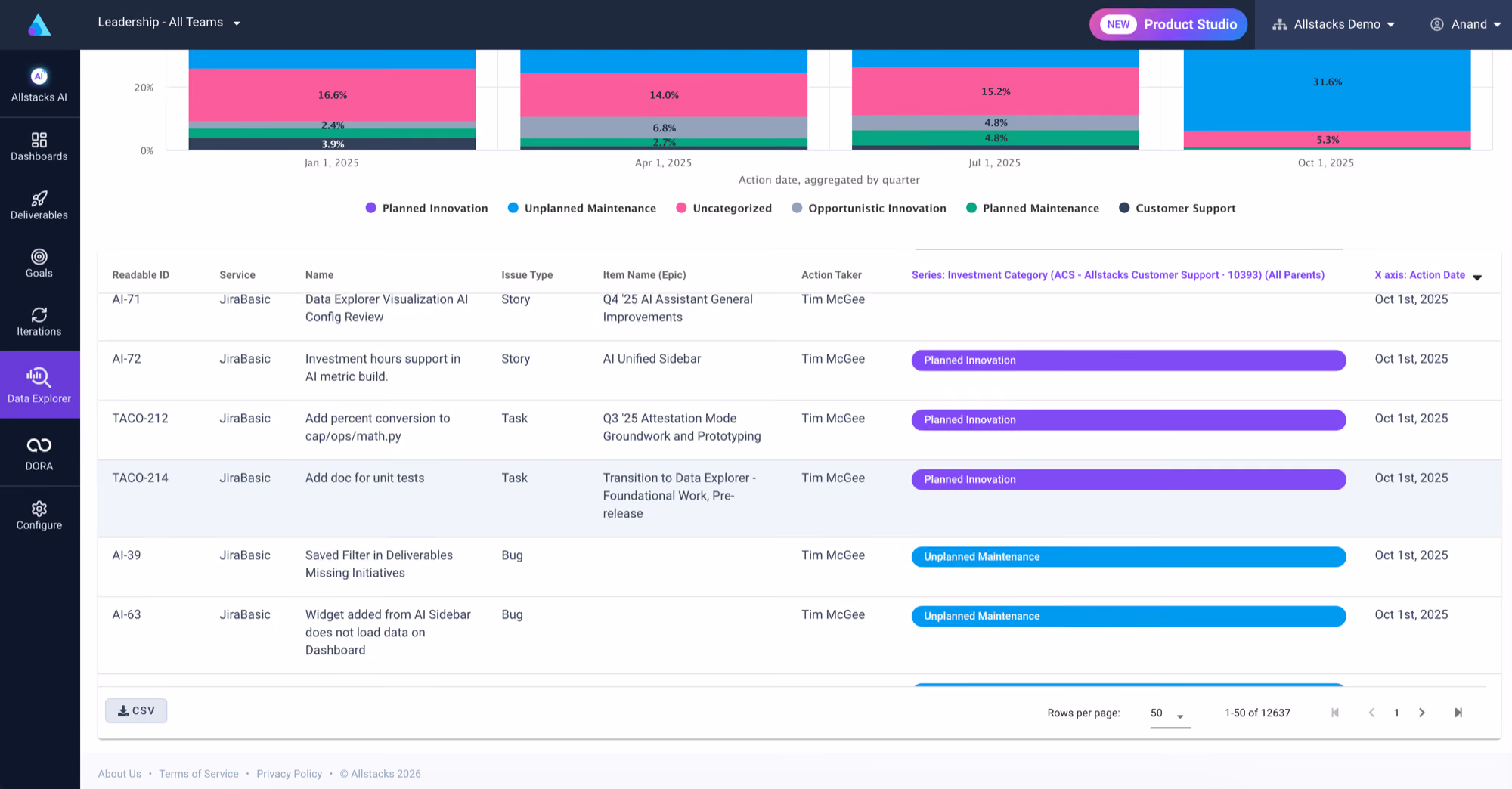Open the Goals target icon
The width and height of the screenshot is (1512, 789).
tap(39, 257)
